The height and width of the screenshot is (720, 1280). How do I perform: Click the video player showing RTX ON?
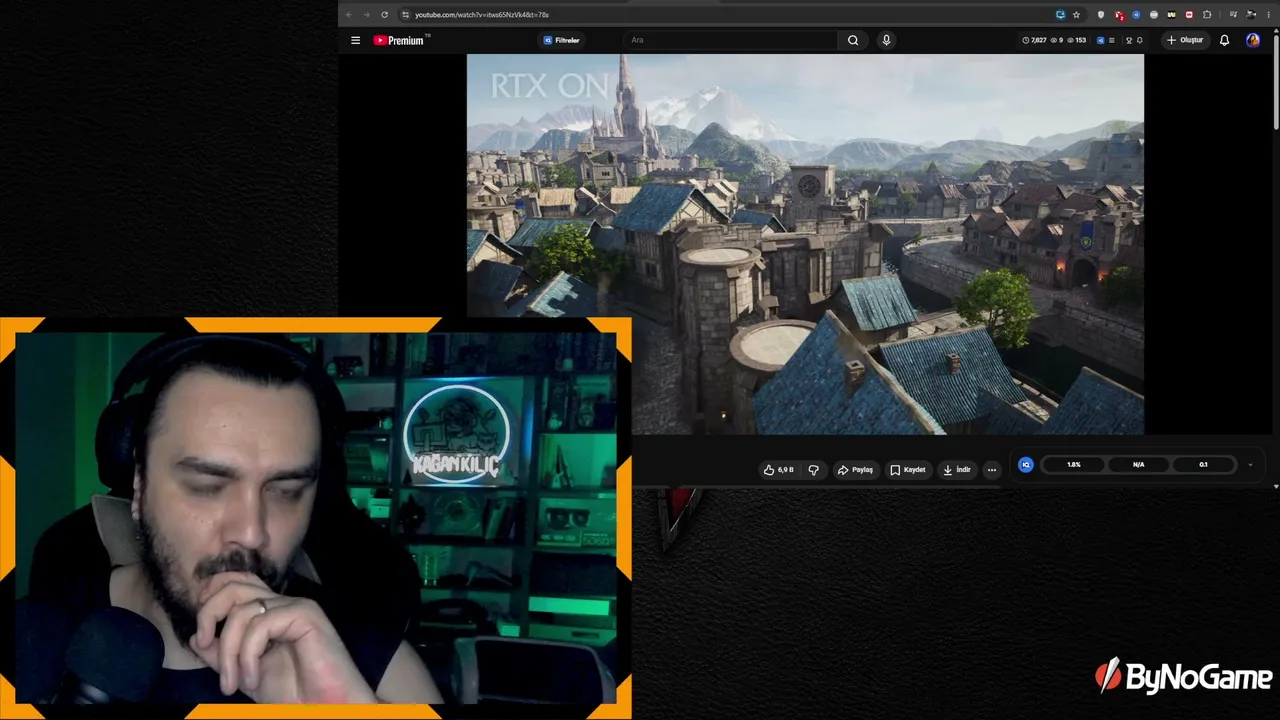[x=805, y=244]
